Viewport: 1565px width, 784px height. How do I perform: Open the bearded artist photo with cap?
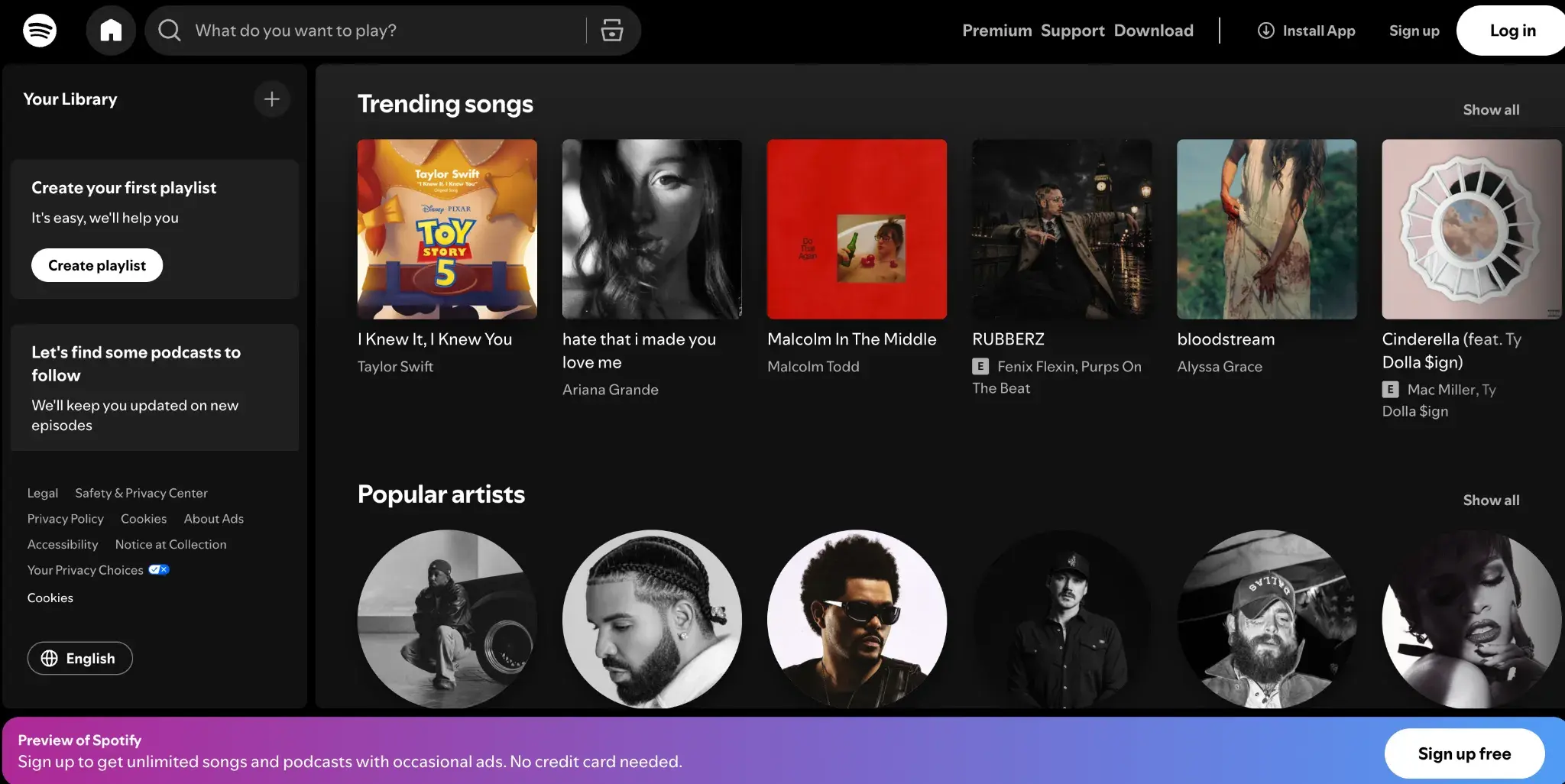pos(1267,620)
